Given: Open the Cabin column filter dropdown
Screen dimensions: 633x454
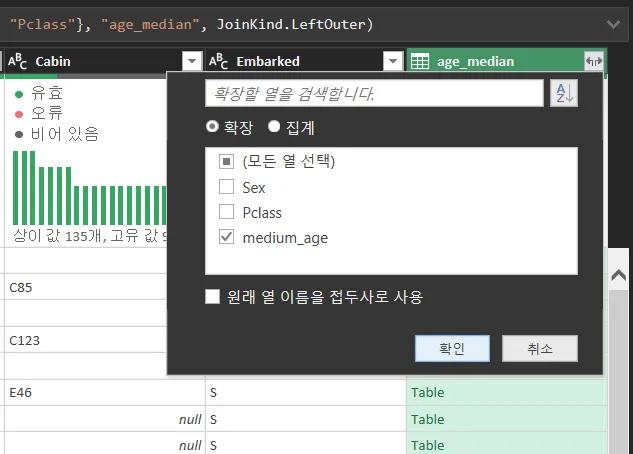Looking at the screenshot, I should [191, 61].
